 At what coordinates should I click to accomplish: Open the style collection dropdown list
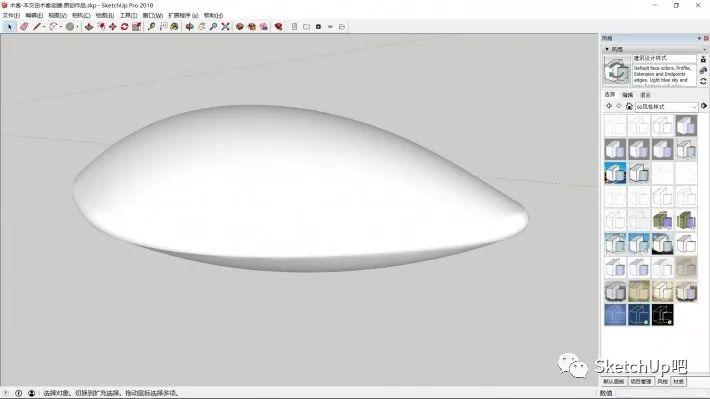point(666,106)
